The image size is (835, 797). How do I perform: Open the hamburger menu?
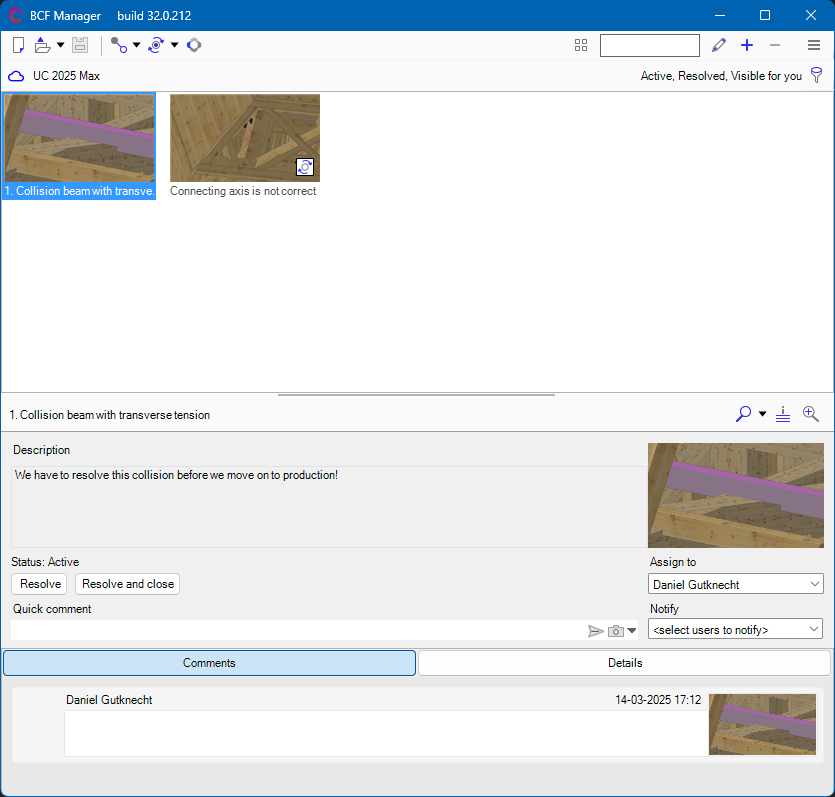814,45
